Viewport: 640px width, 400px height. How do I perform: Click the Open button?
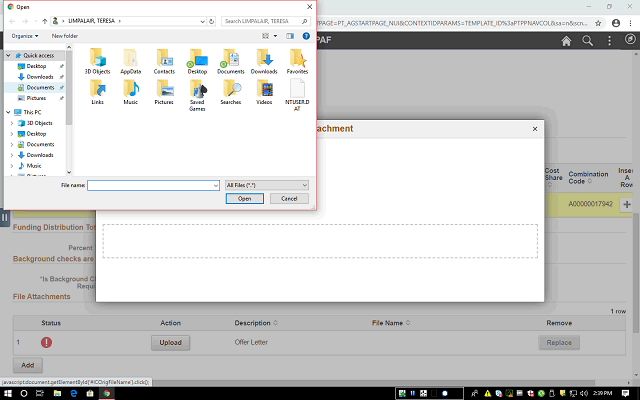click(x=244, y=199)
